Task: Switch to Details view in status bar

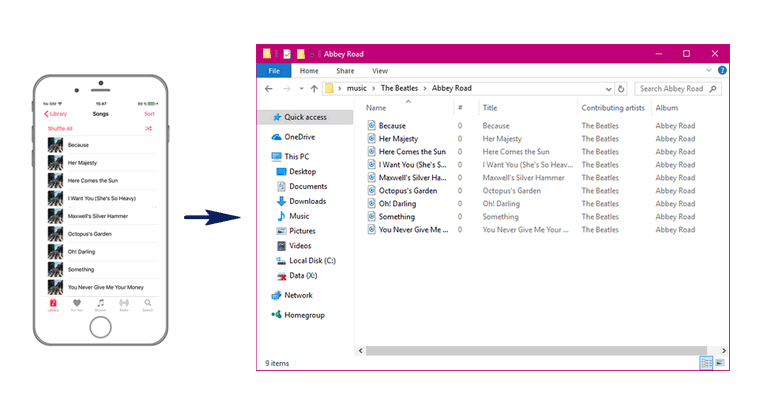Action: click(707, 363)
